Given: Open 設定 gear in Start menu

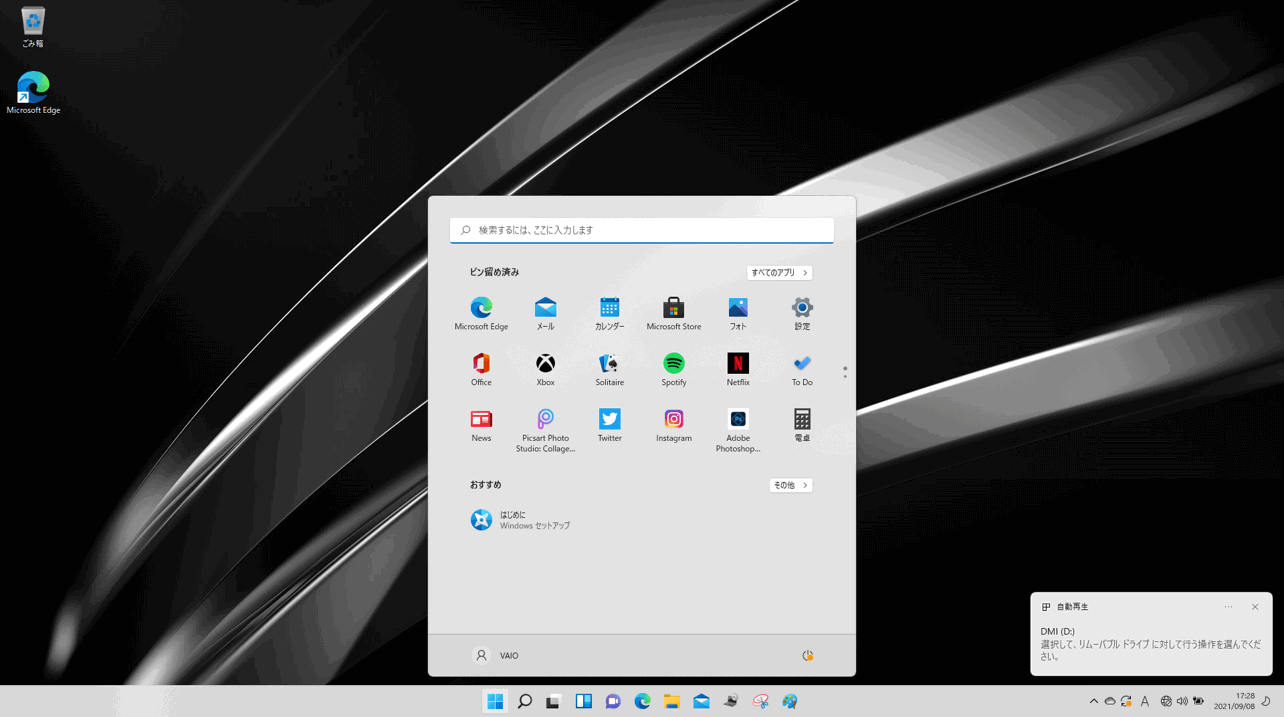Looking at the screenshot, I should tap(802, 313).
